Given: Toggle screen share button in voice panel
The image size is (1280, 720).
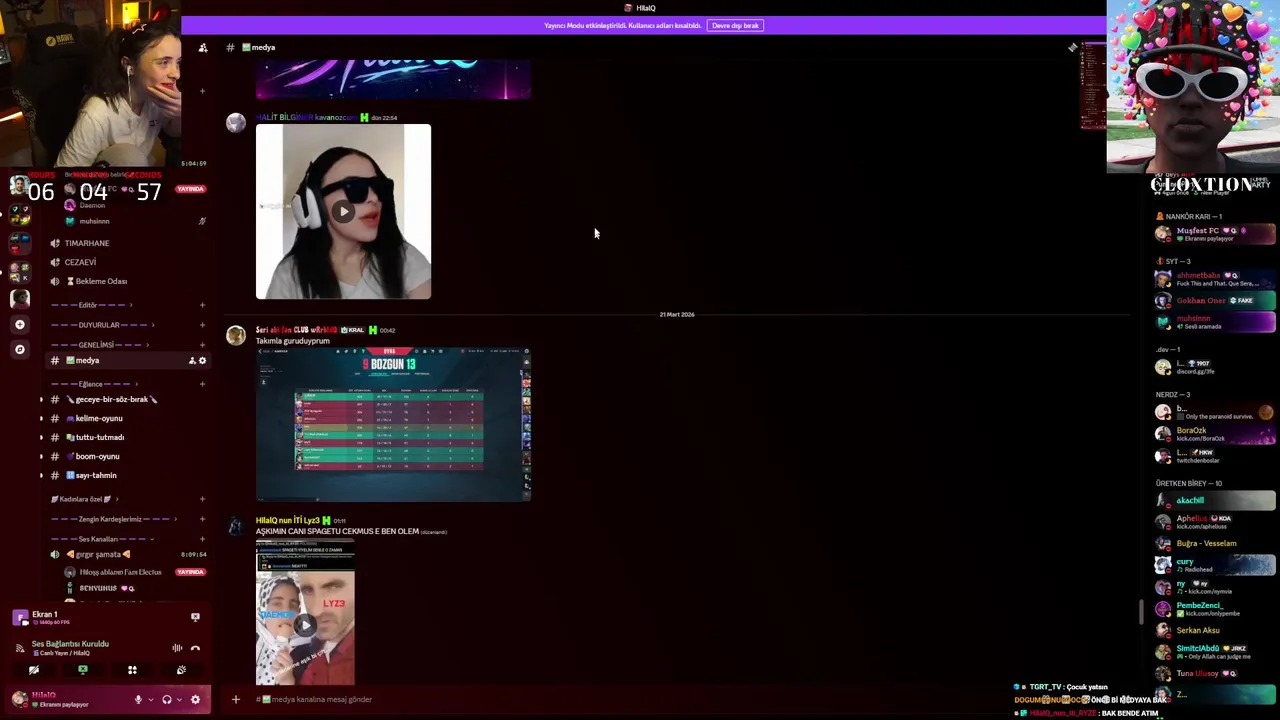Looking at the screenshot, I should [83, 670].
